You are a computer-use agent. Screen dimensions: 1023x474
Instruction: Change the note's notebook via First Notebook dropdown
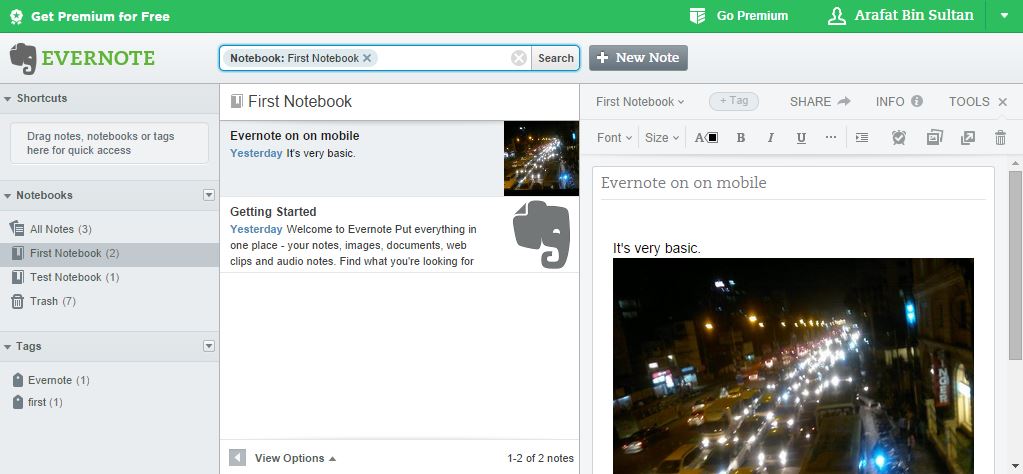[640, 102]
